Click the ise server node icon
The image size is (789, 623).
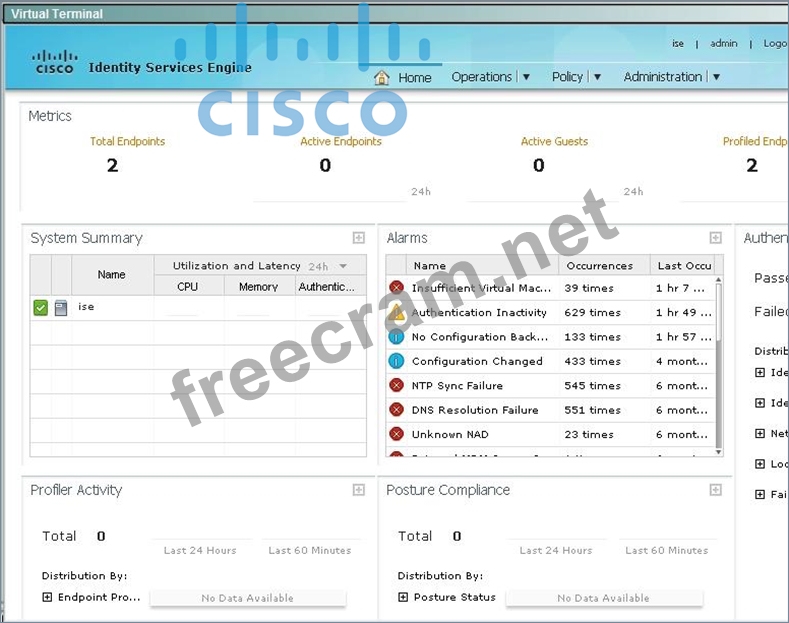(61, 308)
